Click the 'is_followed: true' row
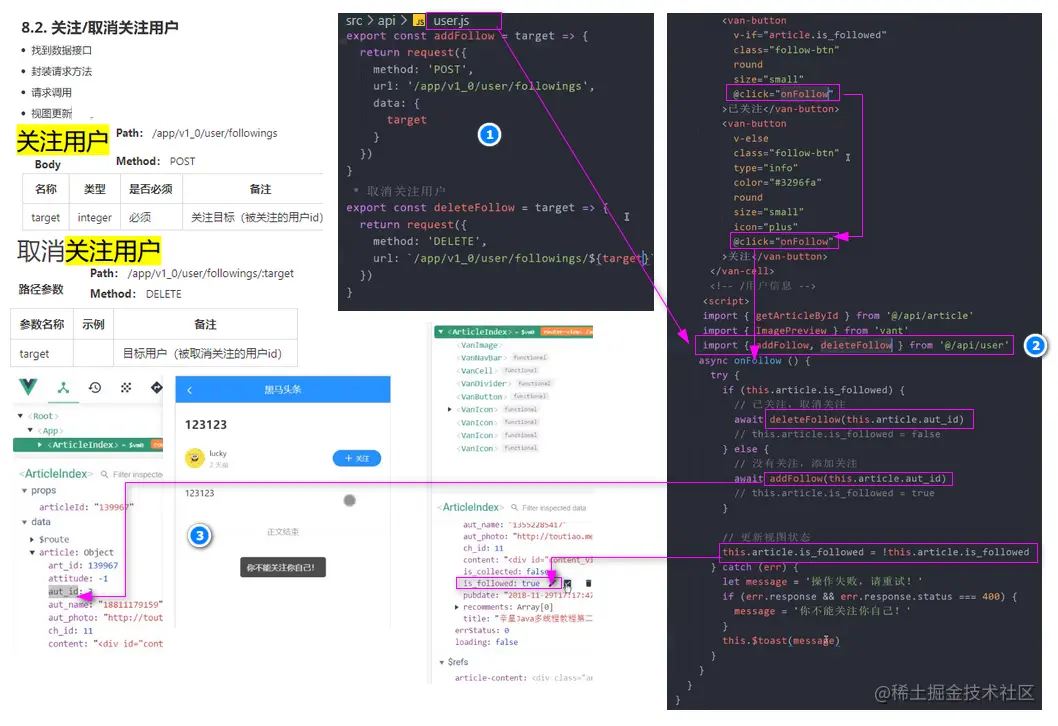The height and width of the screenshot is (726, 1058). (501, 583)
